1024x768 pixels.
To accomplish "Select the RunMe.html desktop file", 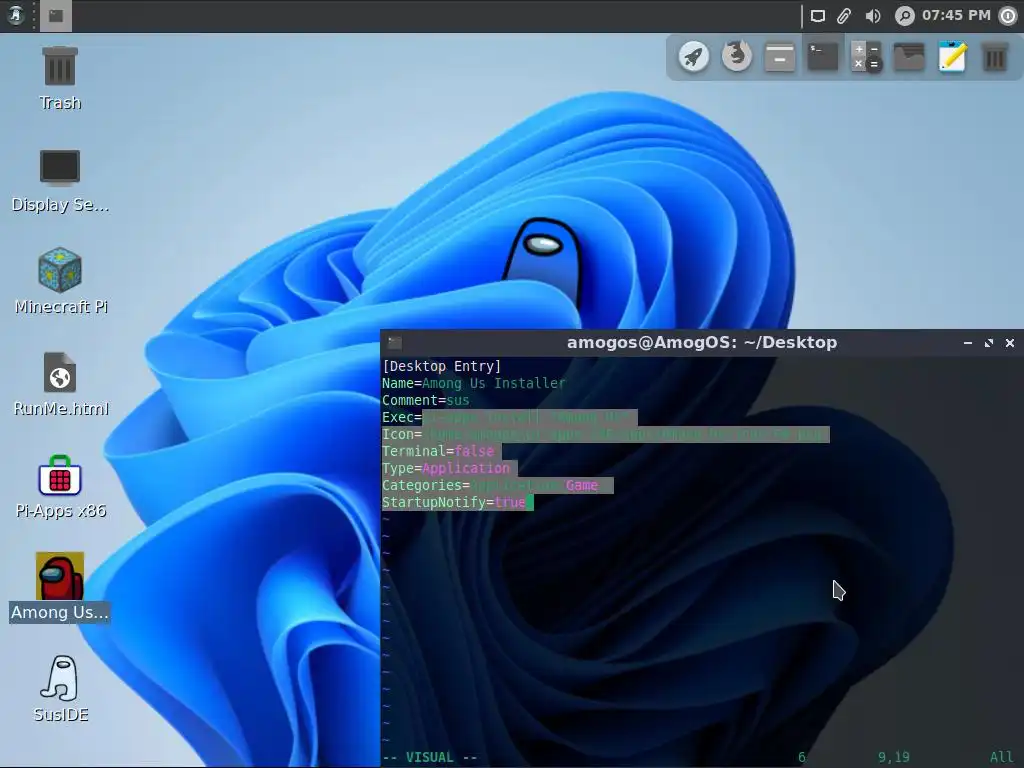I will coord(60,385).
